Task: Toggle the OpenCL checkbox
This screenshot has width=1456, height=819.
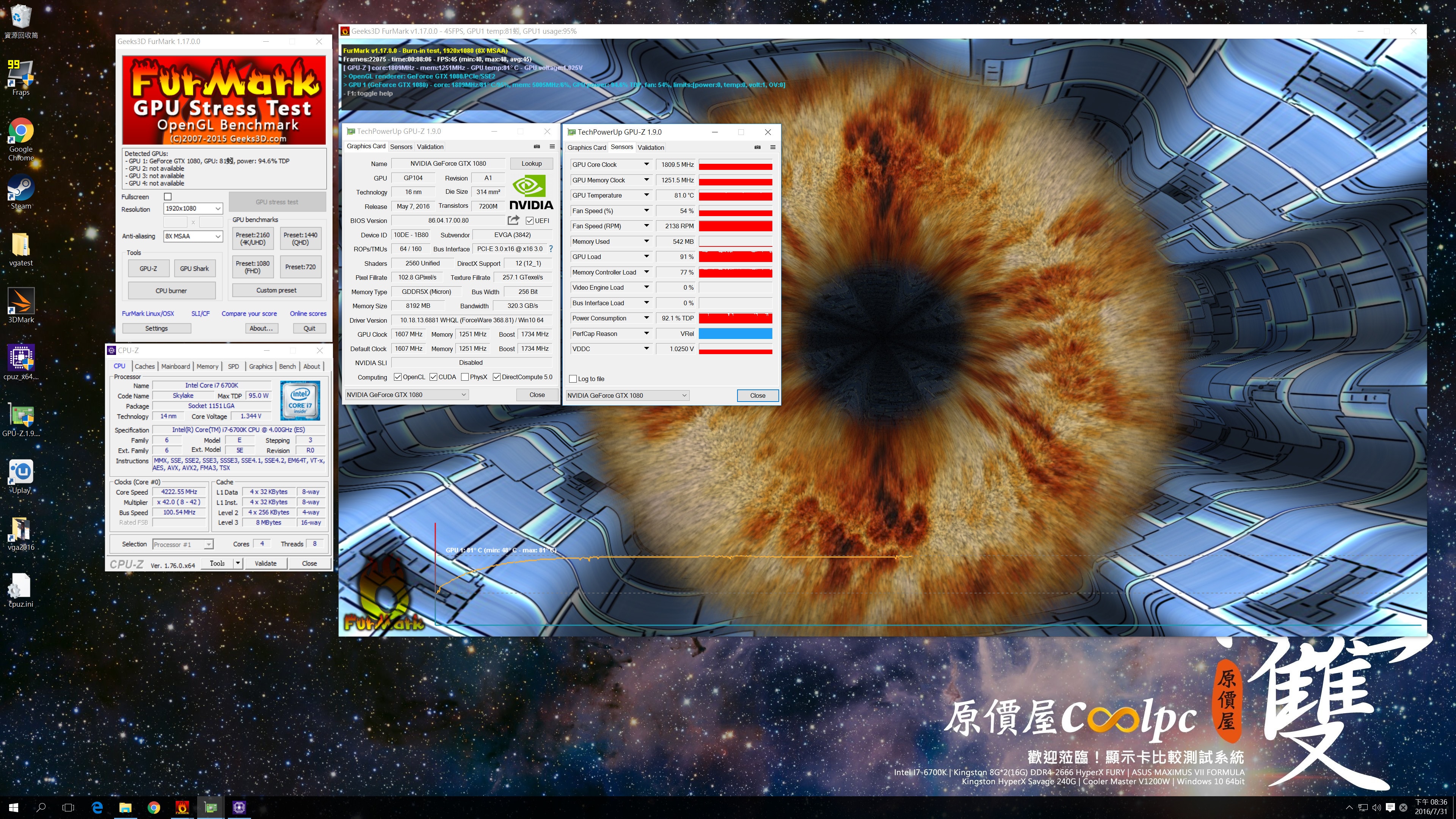Action: pos(397,377)
